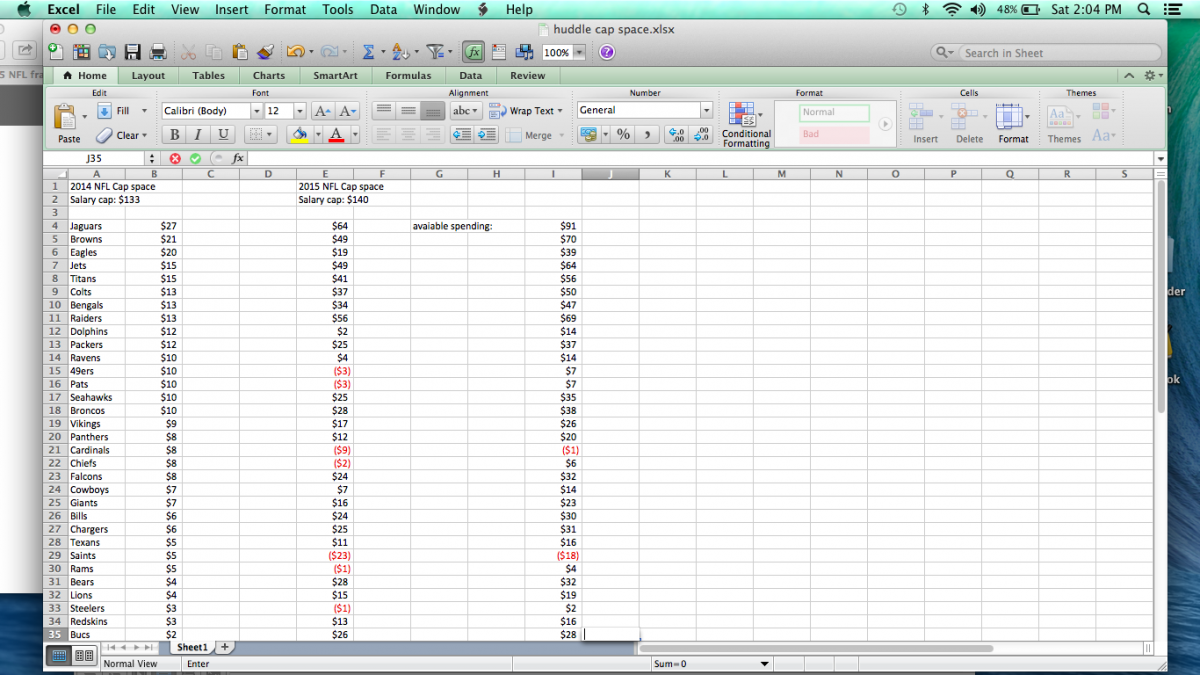Screen dimensions: 1200x675
Task: Decrease font size with A-down icon
Action: [347, 111]
